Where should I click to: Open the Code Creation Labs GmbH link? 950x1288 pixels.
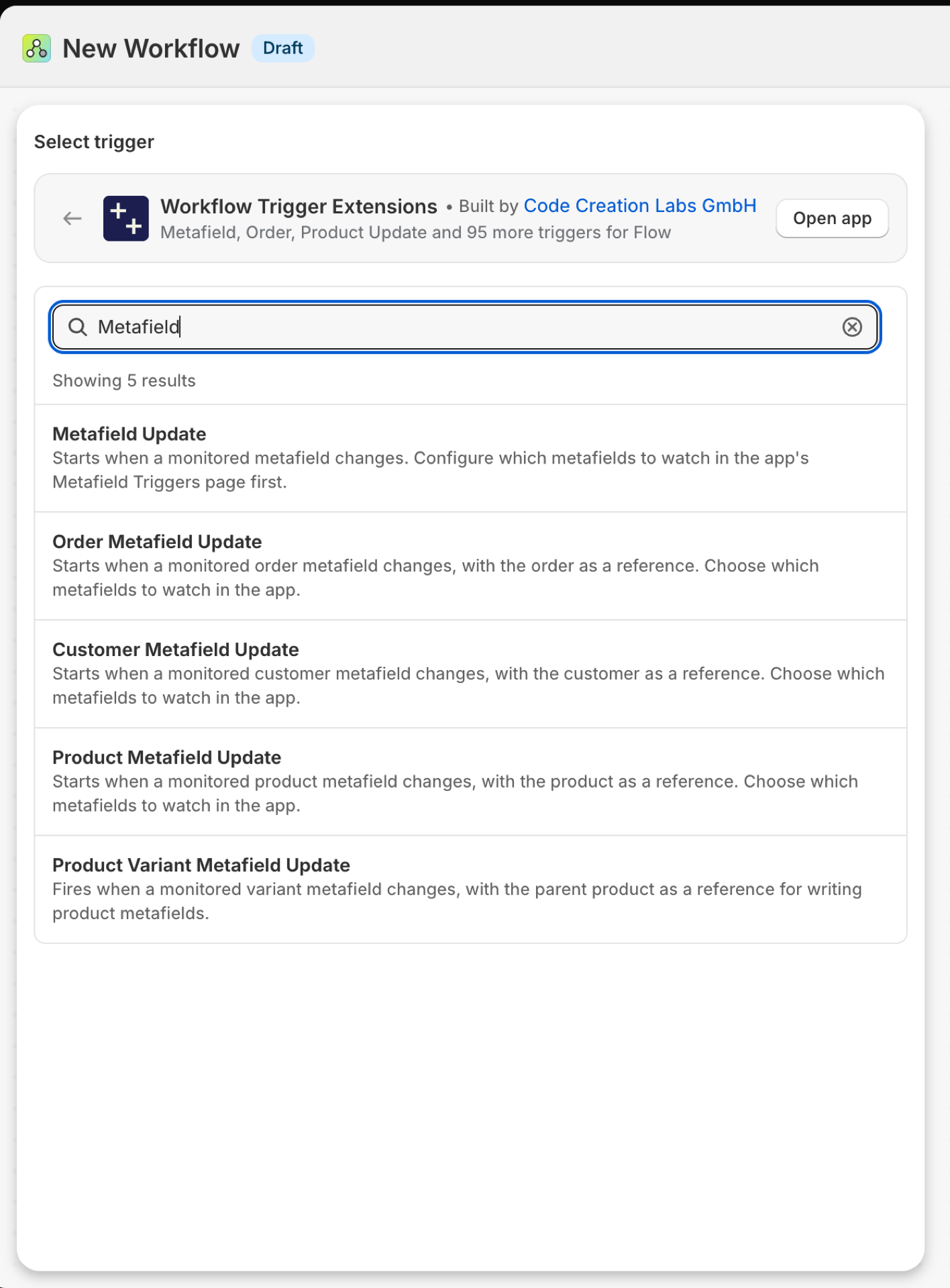[640, 205]
